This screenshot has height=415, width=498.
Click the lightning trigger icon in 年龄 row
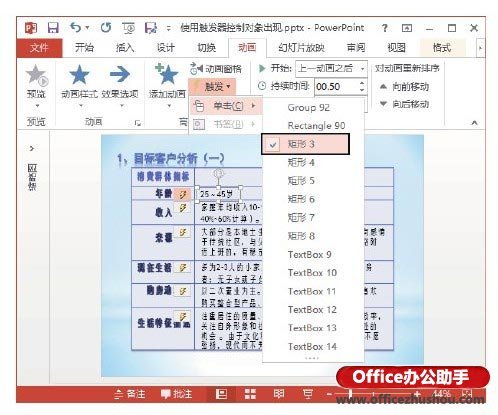pos(182,194)
